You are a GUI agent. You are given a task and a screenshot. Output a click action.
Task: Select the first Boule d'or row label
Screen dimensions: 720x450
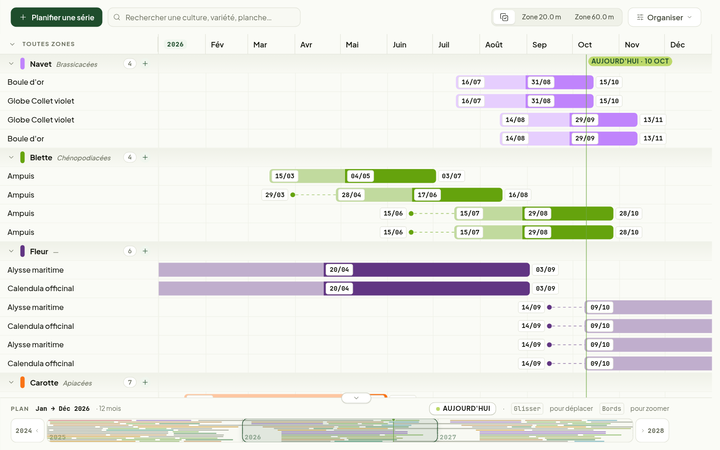click(x=26, y=82)
